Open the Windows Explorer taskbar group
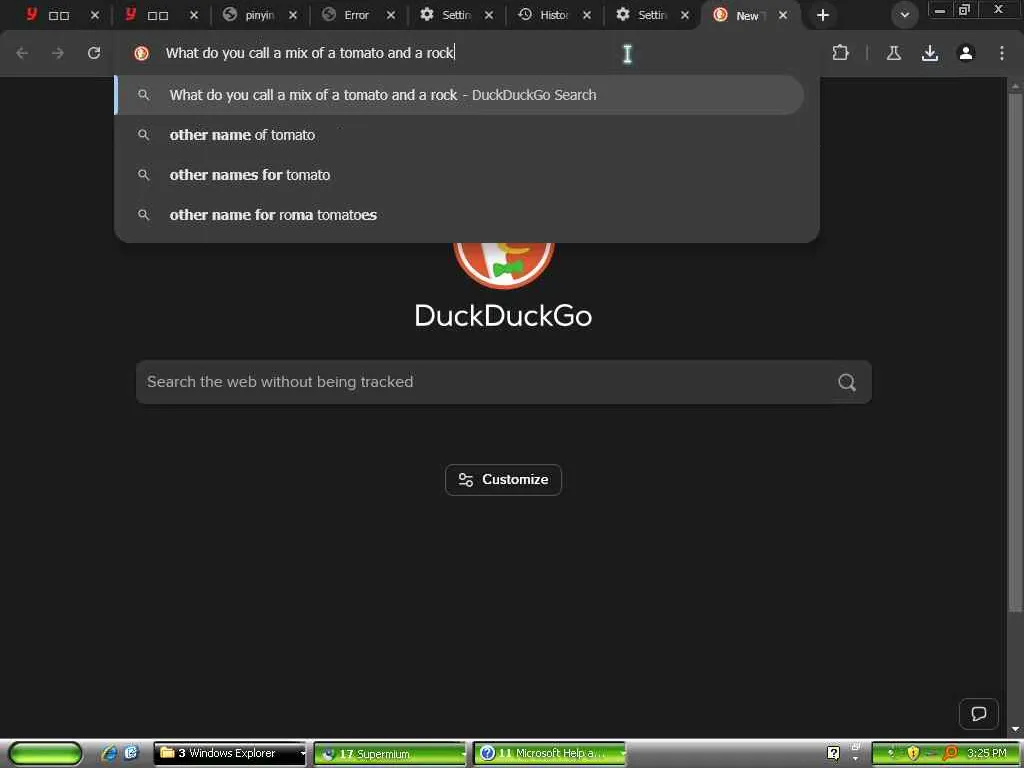Image resolution: width=1024 pixels, height=768 pixels. pyautogui.click(x=231, y=754)
